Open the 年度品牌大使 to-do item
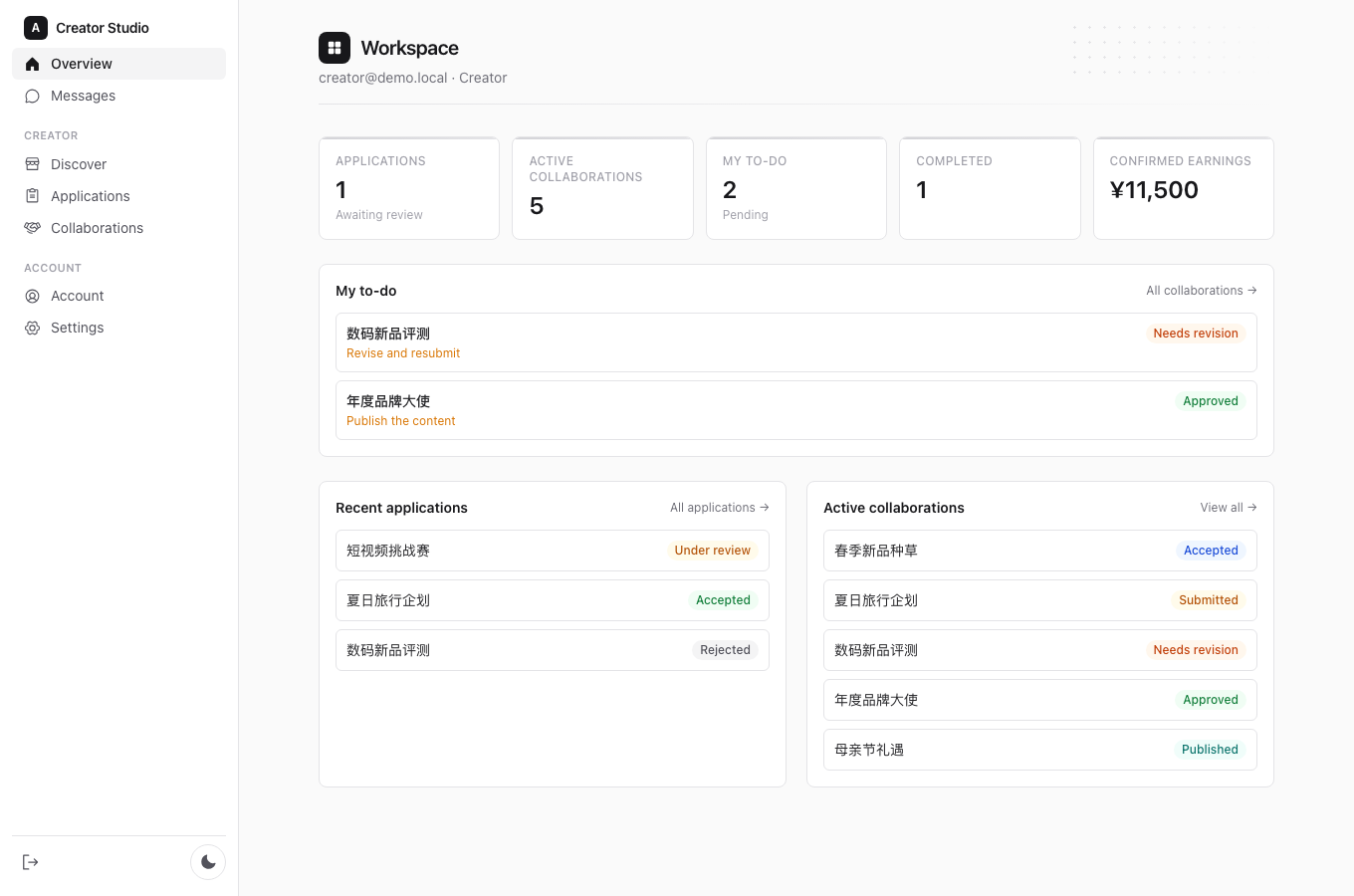This screenshot has width=1354, height=896. pyautogui.click(x=796, y=410)
